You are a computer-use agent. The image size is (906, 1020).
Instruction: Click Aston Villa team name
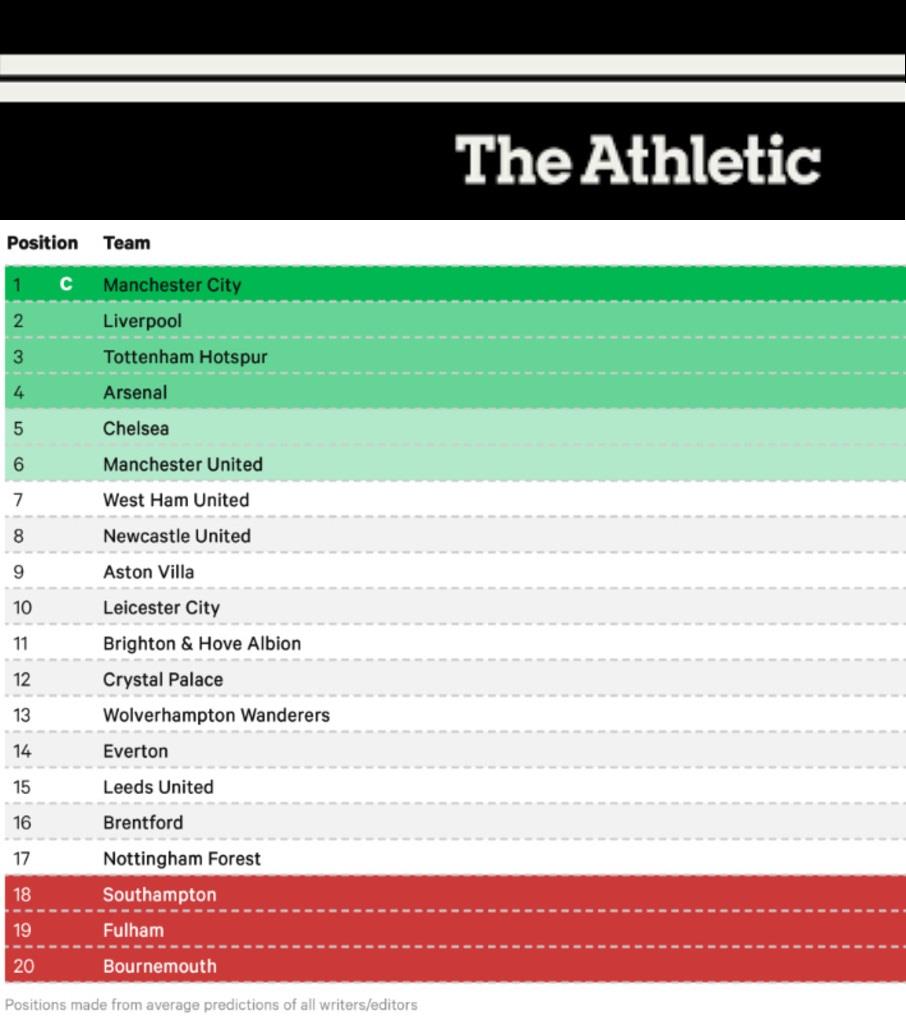pyautogui.click(x=149, y=572)
